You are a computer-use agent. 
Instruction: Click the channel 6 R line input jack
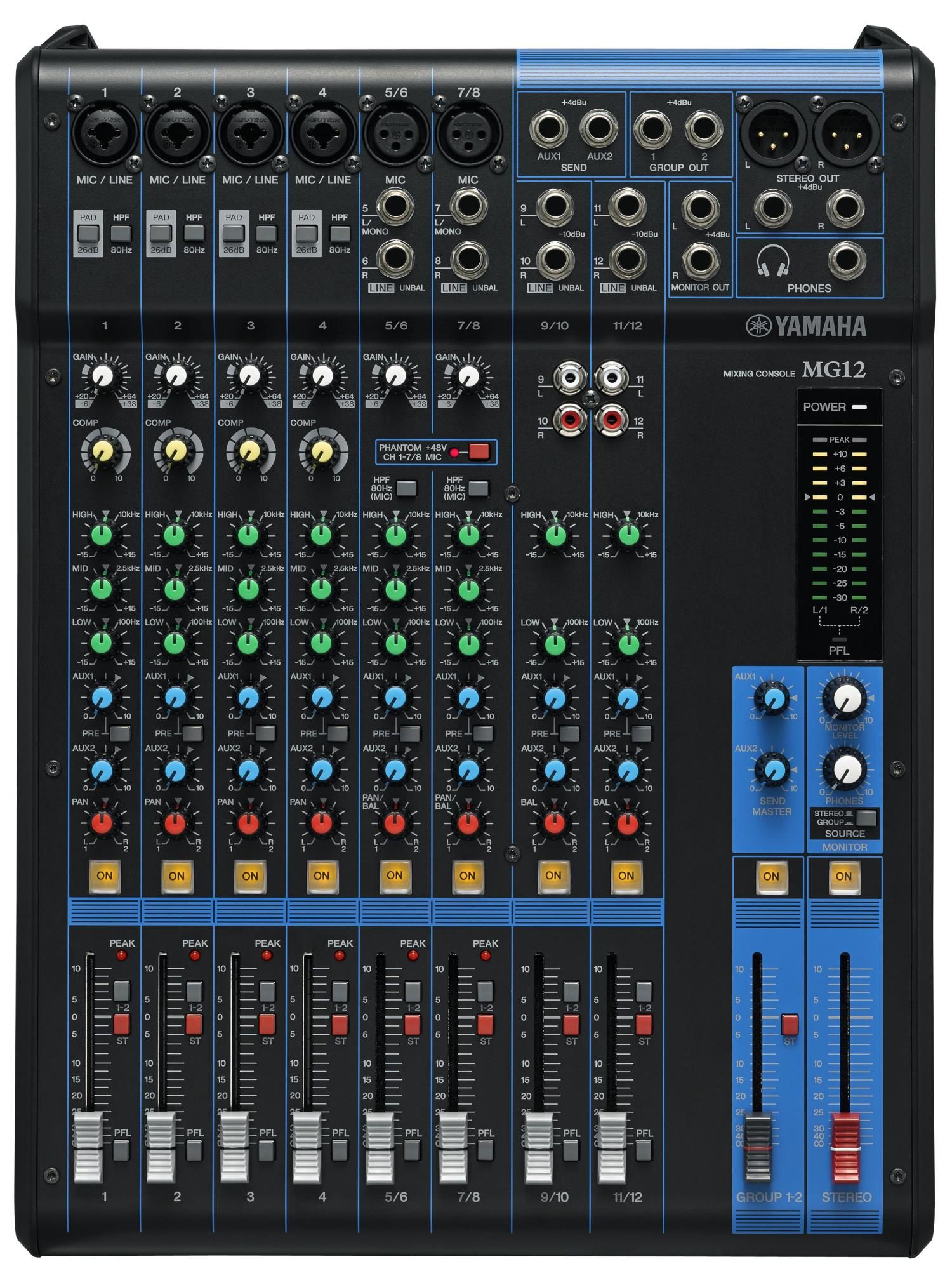(395, 259)
